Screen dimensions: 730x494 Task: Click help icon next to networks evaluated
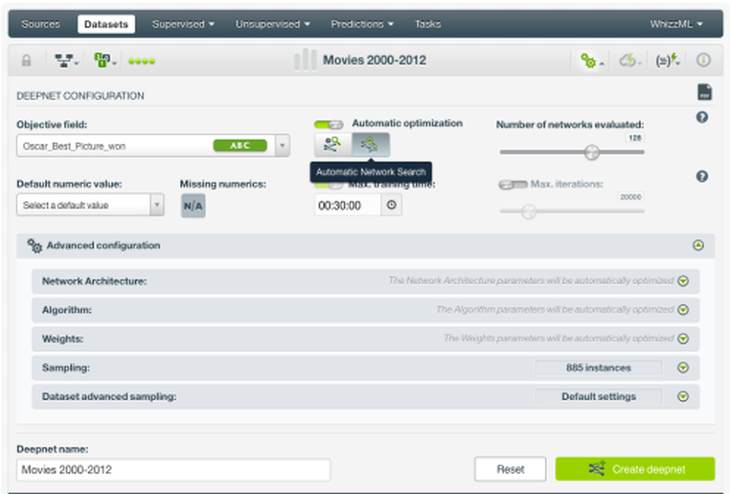pyautogui.click(x=702, y=117)
